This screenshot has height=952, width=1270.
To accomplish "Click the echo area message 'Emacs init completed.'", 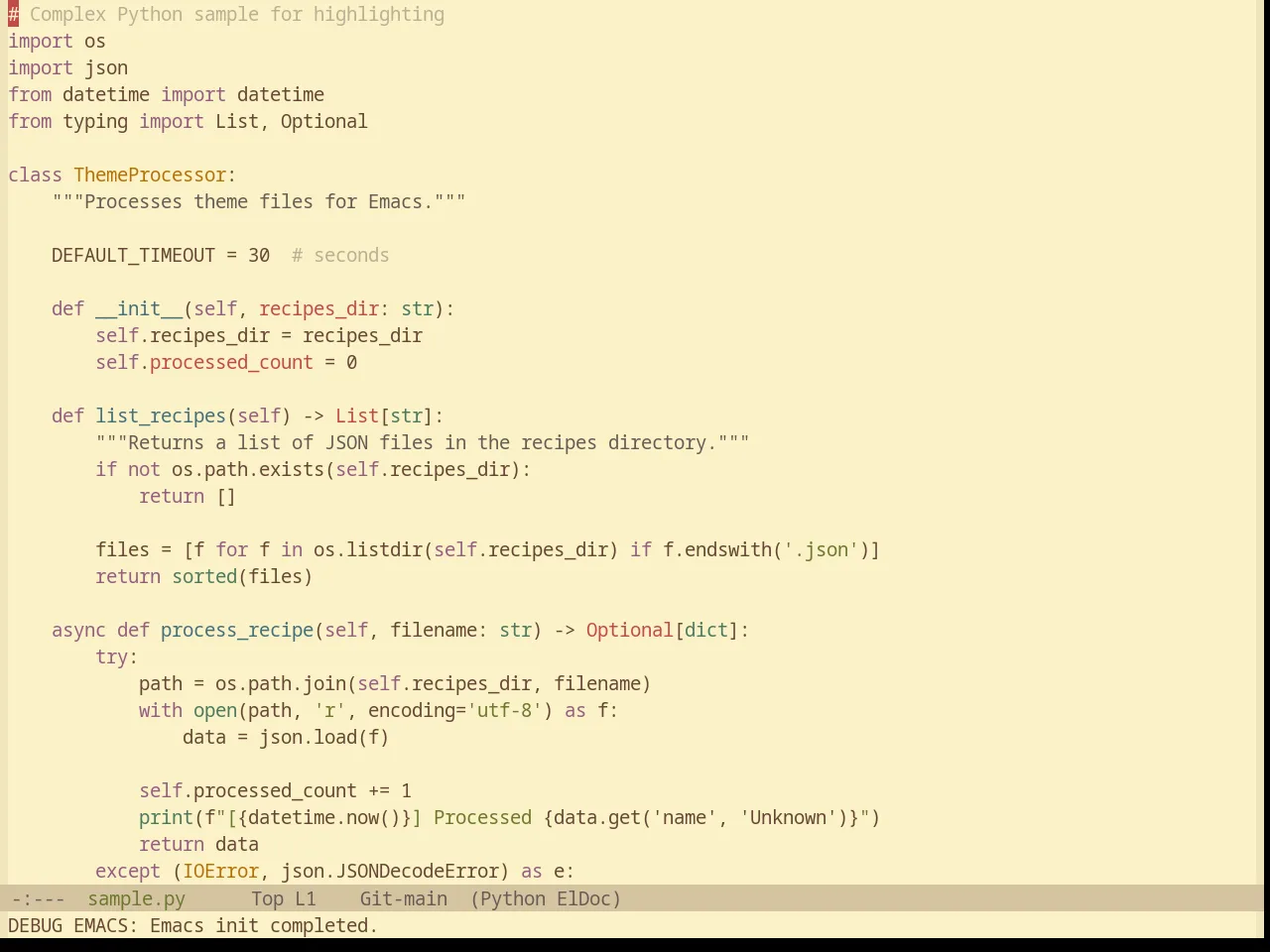I will [264, 925].
